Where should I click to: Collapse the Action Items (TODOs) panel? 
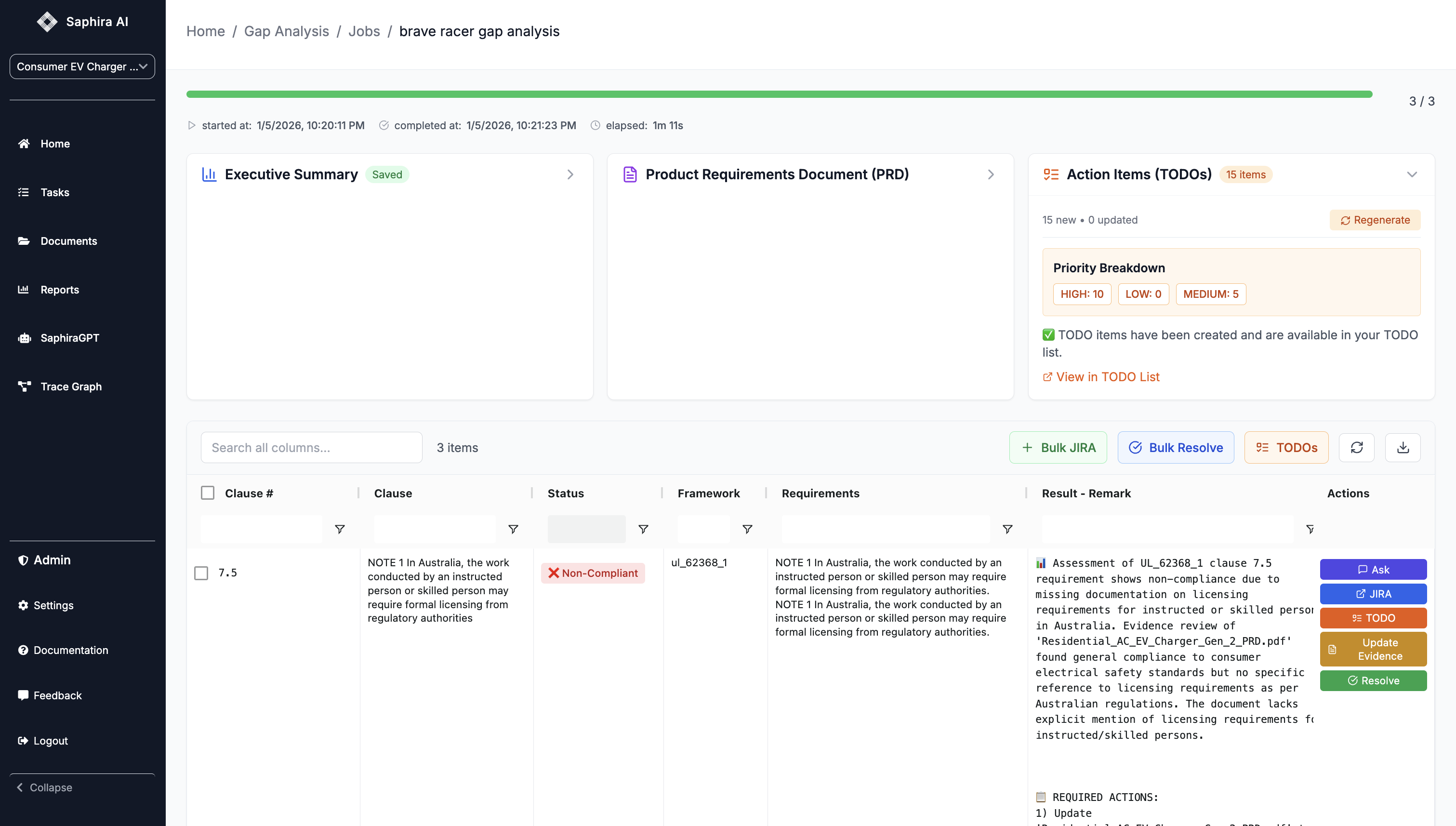click(1411, 174)
